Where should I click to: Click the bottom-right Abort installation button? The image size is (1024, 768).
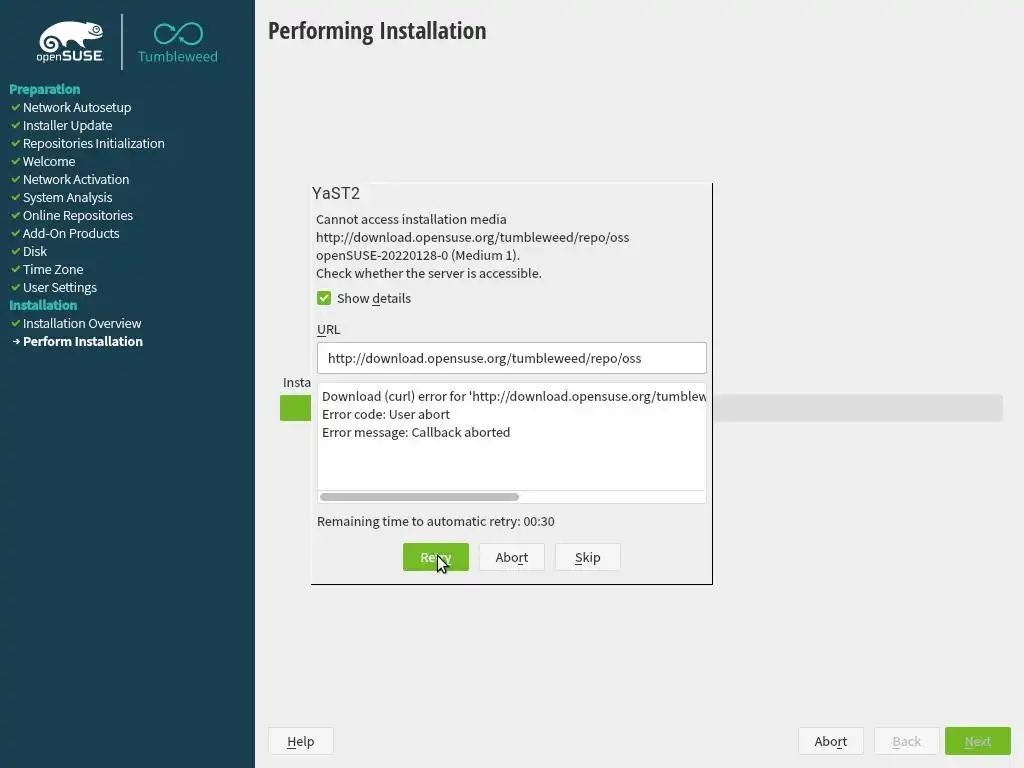pos(831,741)
